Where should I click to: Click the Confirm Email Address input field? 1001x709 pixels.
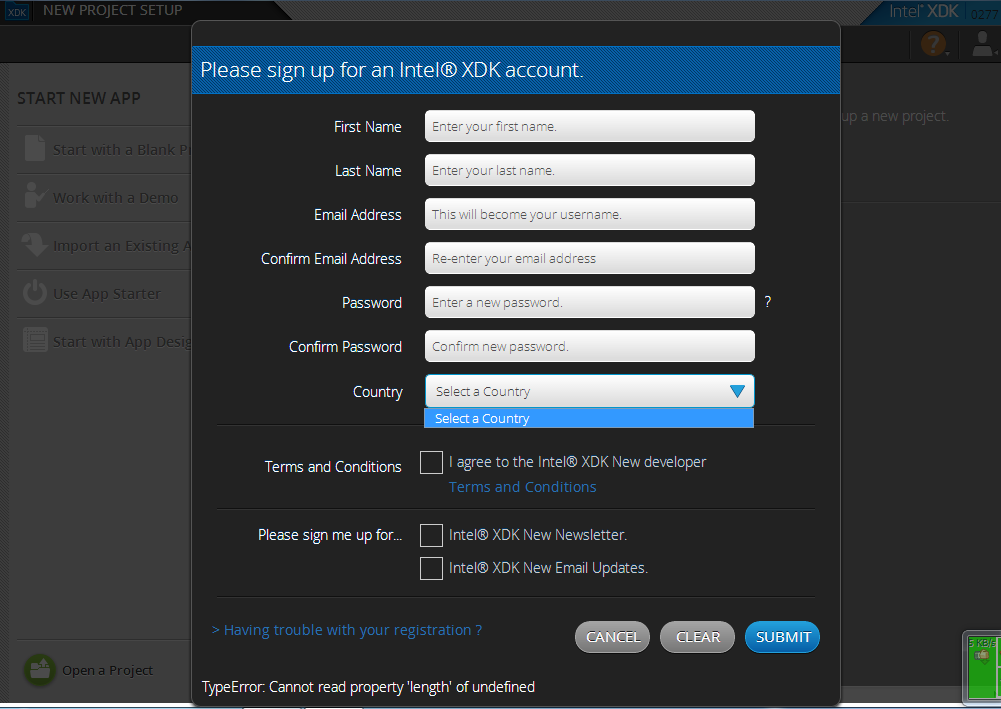tap(590, 258)
